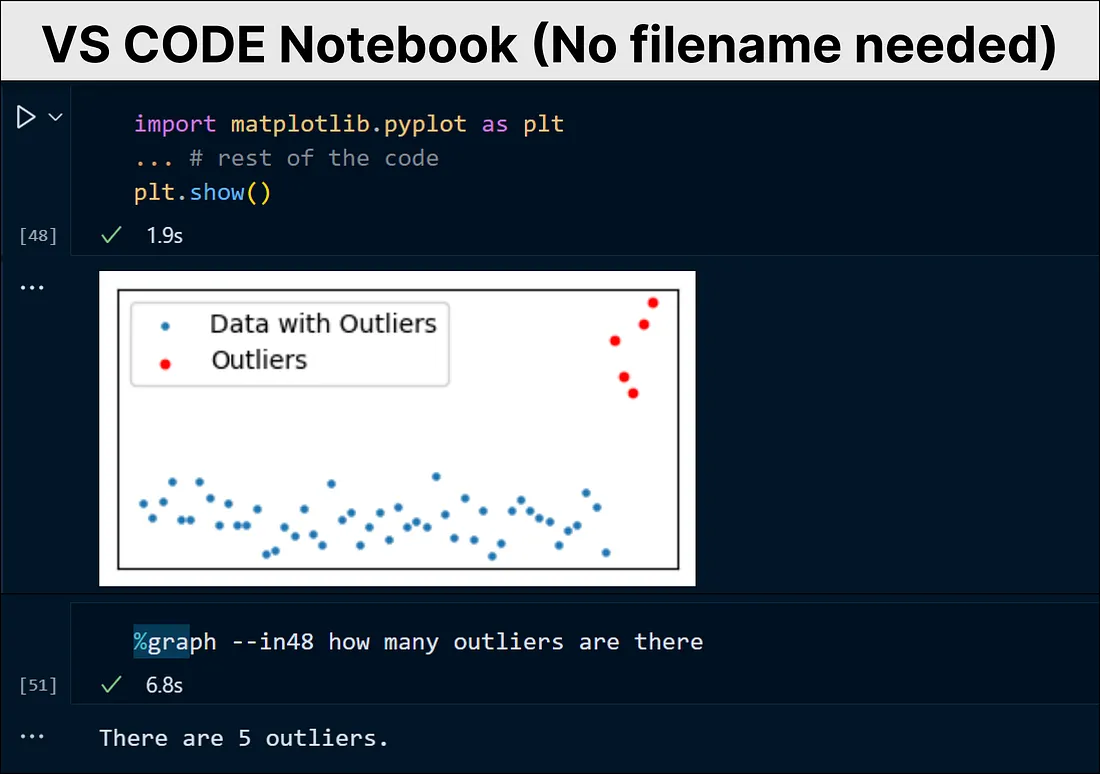This screenshot has height=774, width=1100.
Task: Open output actions ellipsis beside scatter plot
Action: pyautogui.click(x=32, y=288)
